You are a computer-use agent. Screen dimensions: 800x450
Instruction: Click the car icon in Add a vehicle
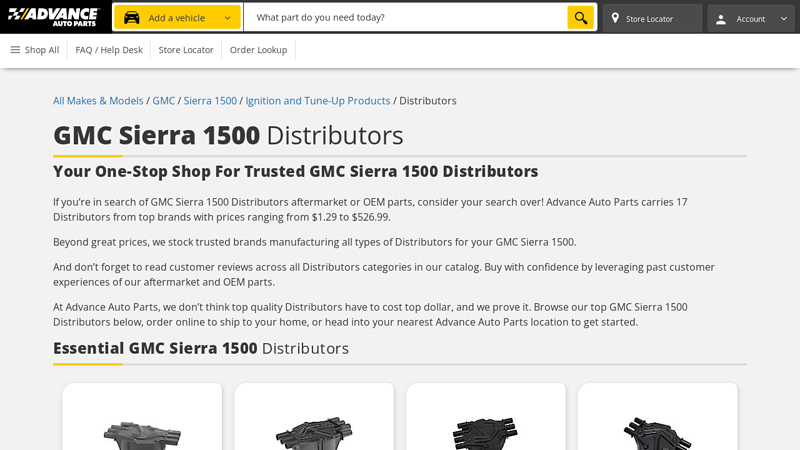[132, 18]
